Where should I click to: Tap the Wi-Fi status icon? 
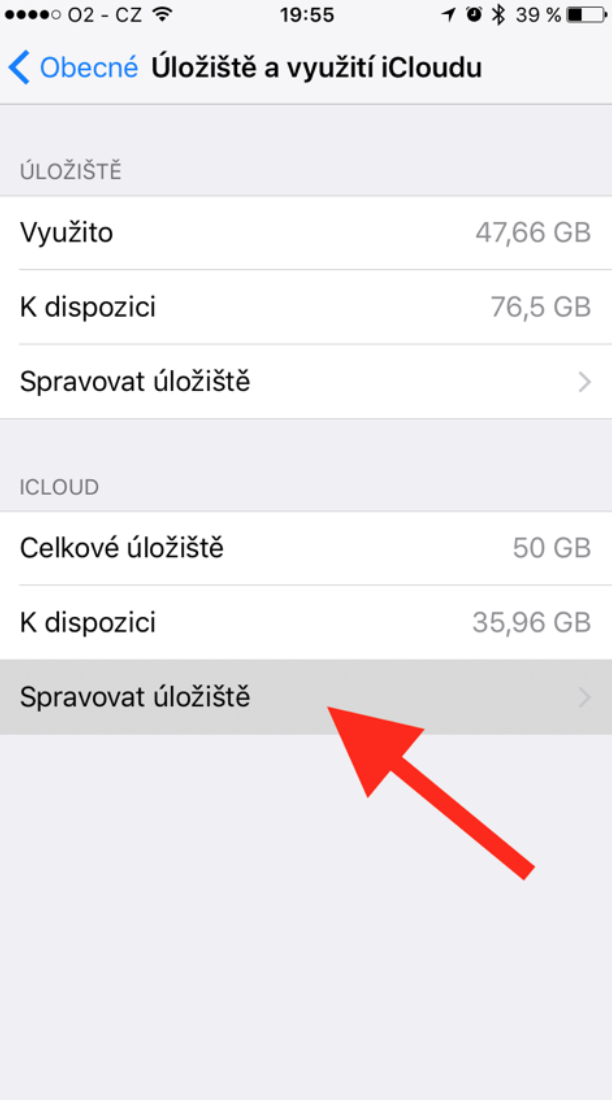tap(163, 14)
